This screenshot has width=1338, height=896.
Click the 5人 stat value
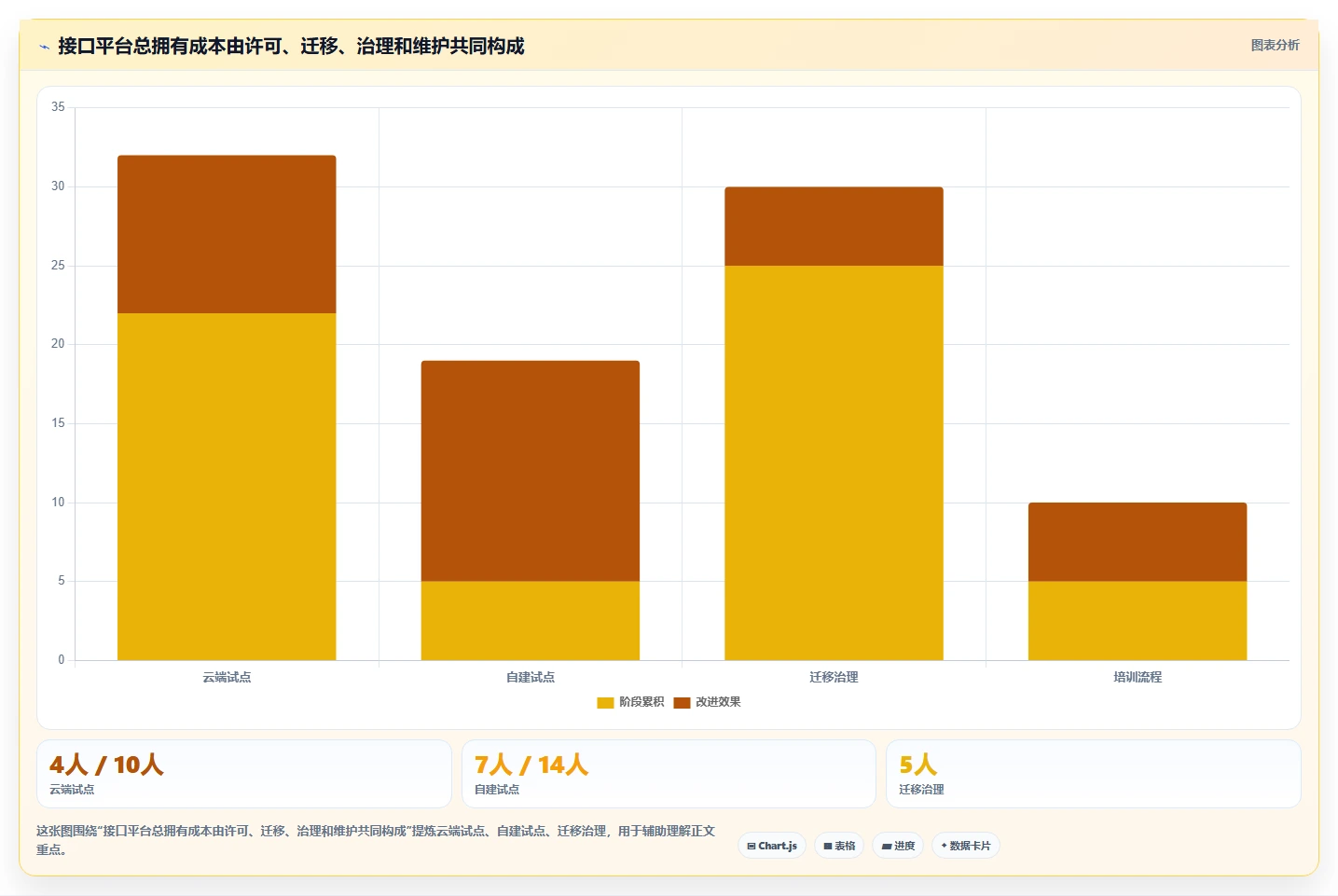pos(917,765)
